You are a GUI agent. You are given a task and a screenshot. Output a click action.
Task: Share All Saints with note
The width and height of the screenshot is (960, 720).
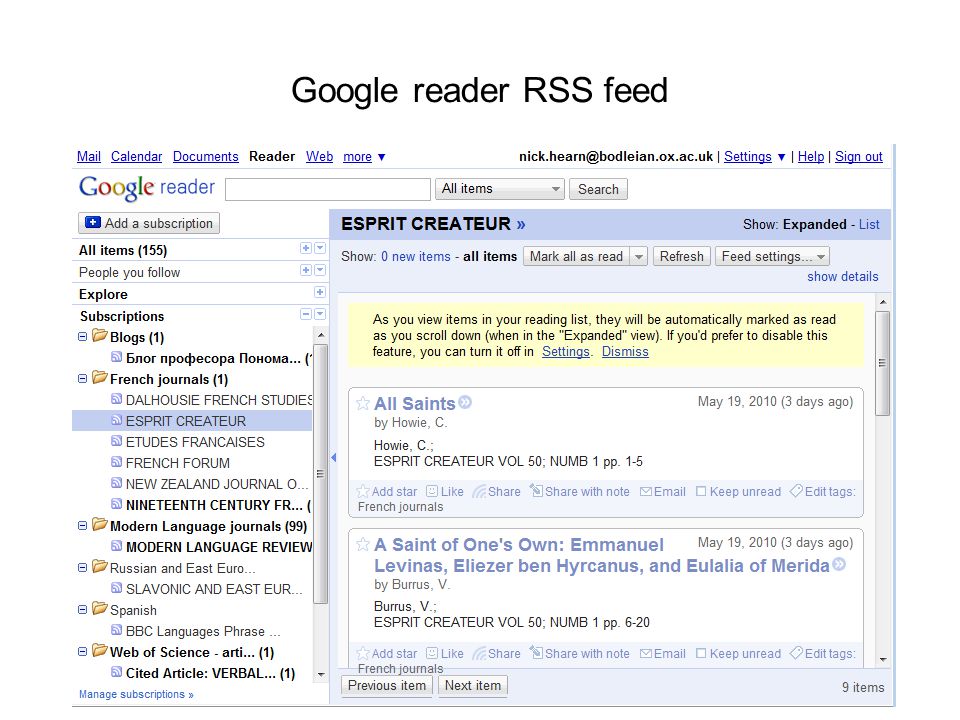tap(580, 491)
